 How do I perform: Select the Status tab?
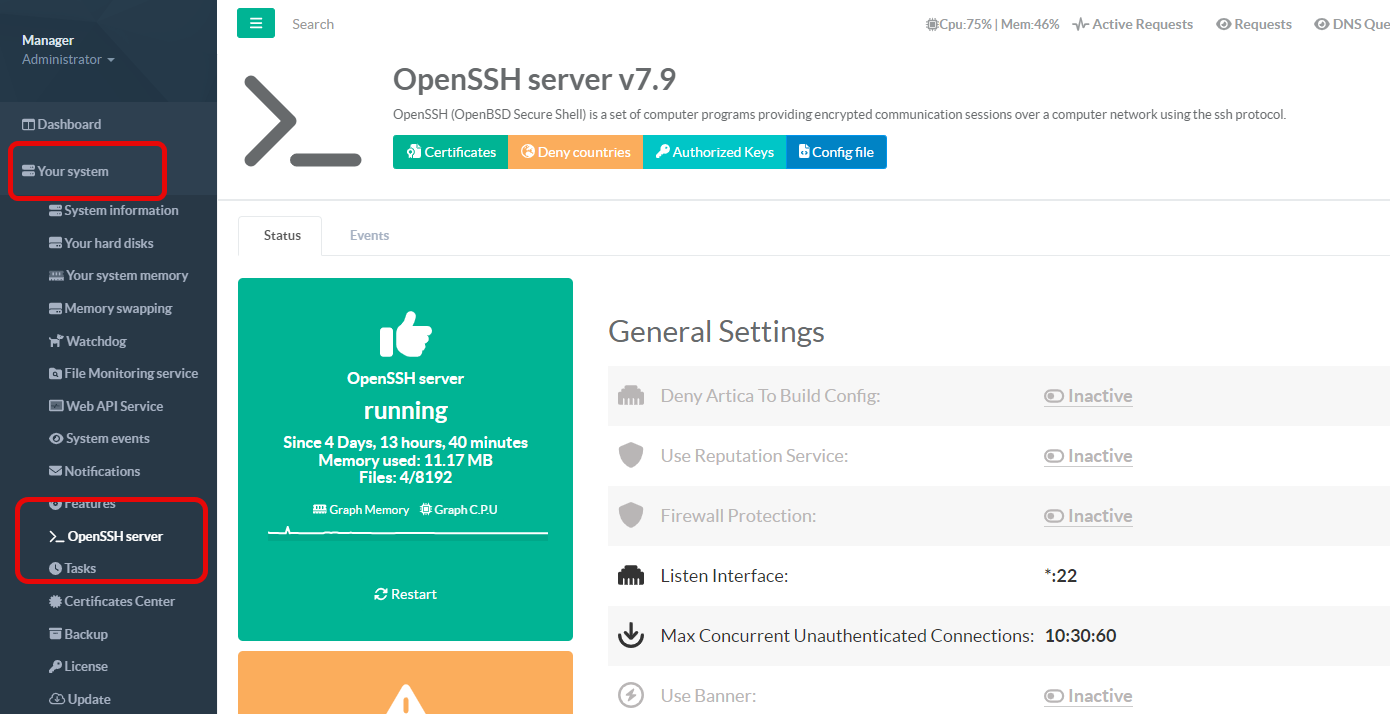(x=281, y=236)
